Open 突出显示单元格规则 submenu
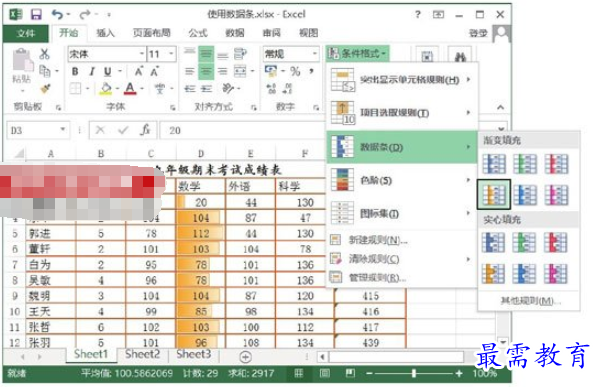The width and height of the screenshot is (598, 387). pos(402,80)
